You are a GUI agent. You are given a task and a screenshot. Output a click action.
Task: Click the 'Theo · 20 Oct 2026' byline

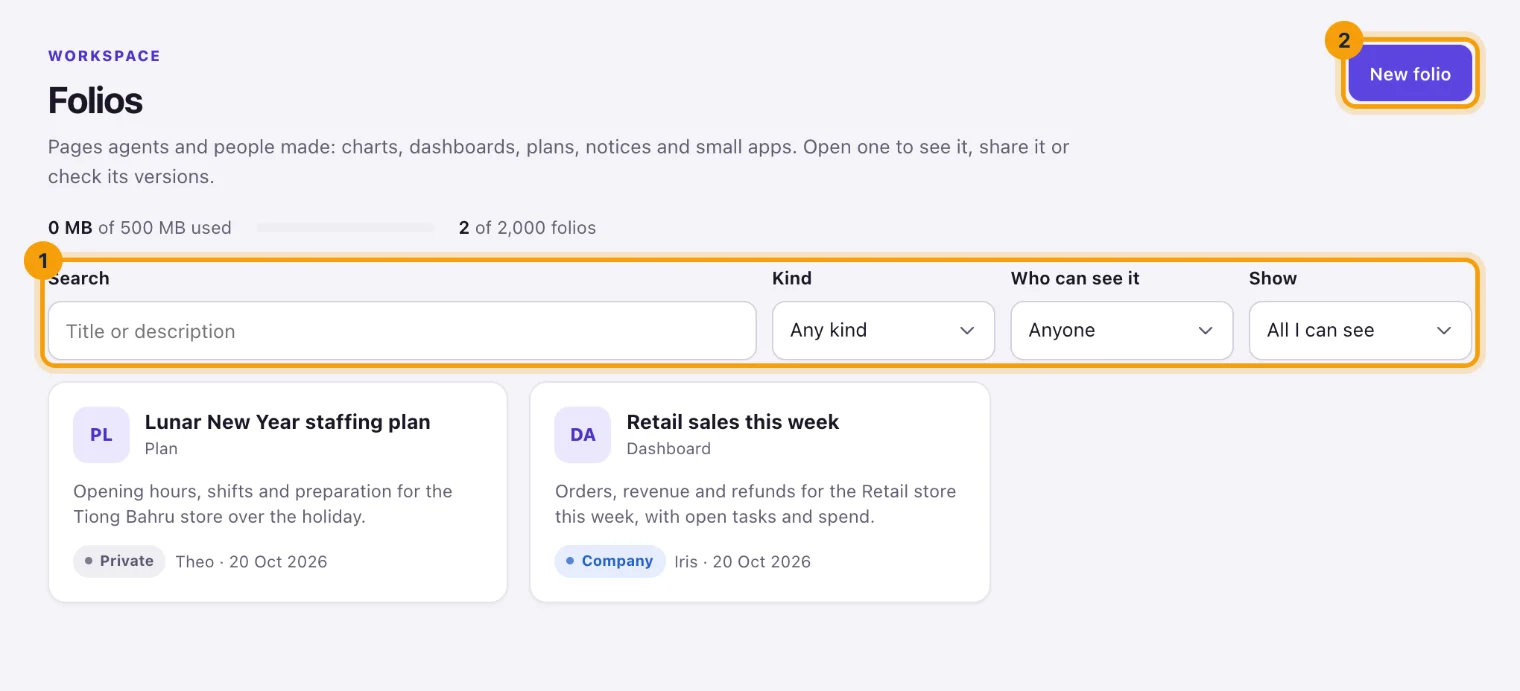pos(251,562)
